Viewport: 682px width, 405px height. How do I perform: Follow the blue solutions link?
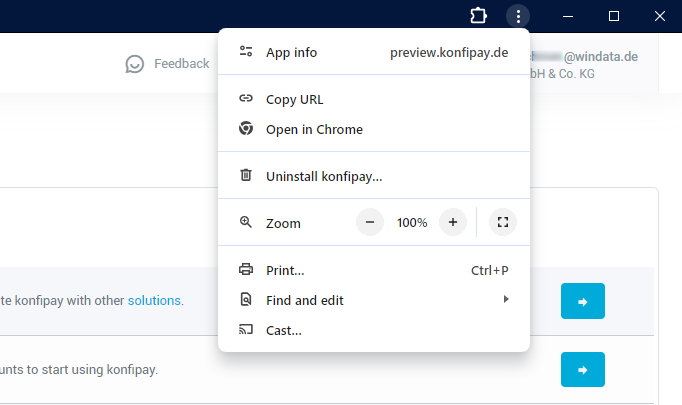(x=154, y=300)
